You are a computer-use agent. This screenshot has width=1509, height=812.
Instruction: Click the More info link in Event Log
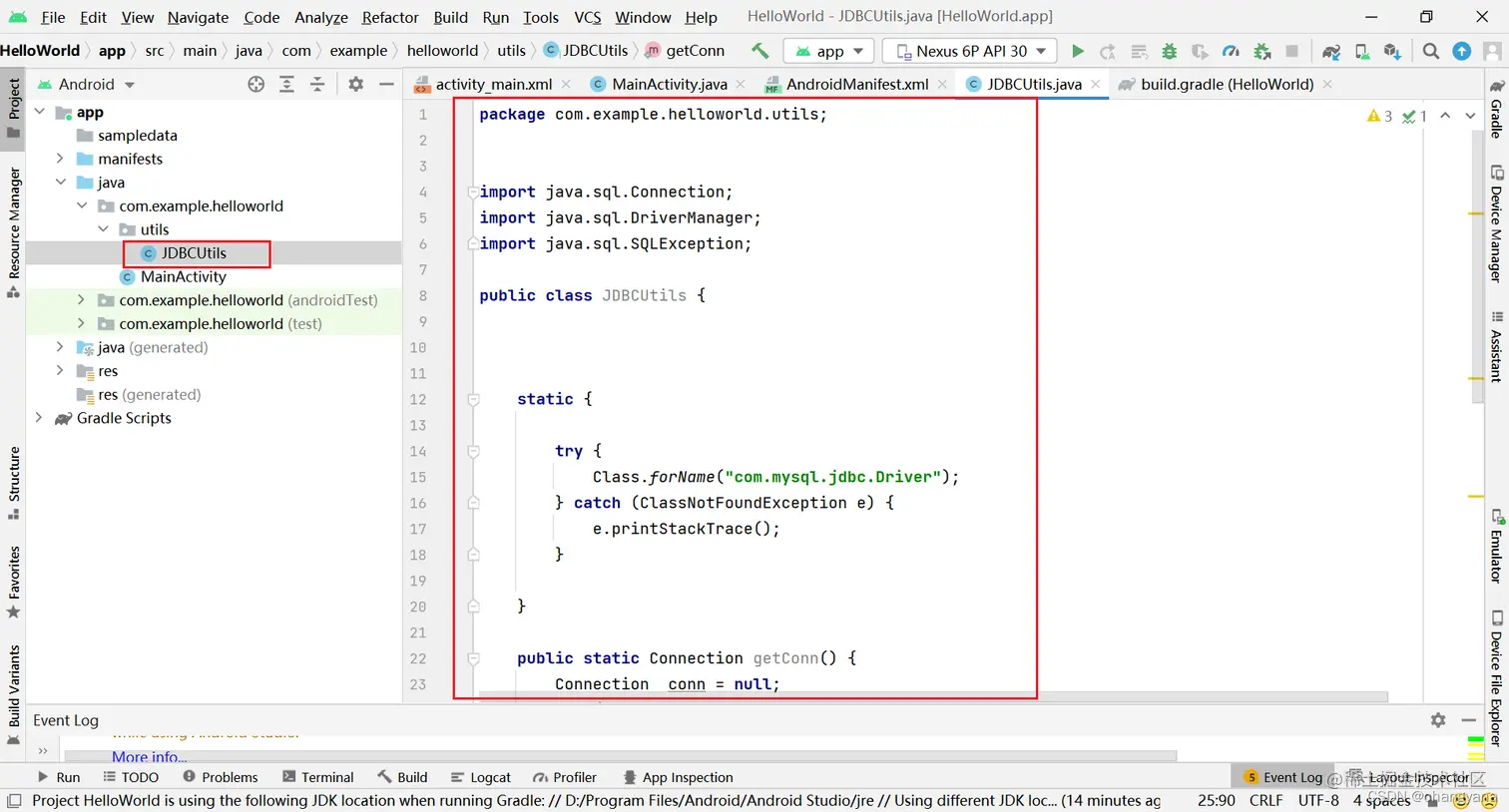tap(149, 756)
